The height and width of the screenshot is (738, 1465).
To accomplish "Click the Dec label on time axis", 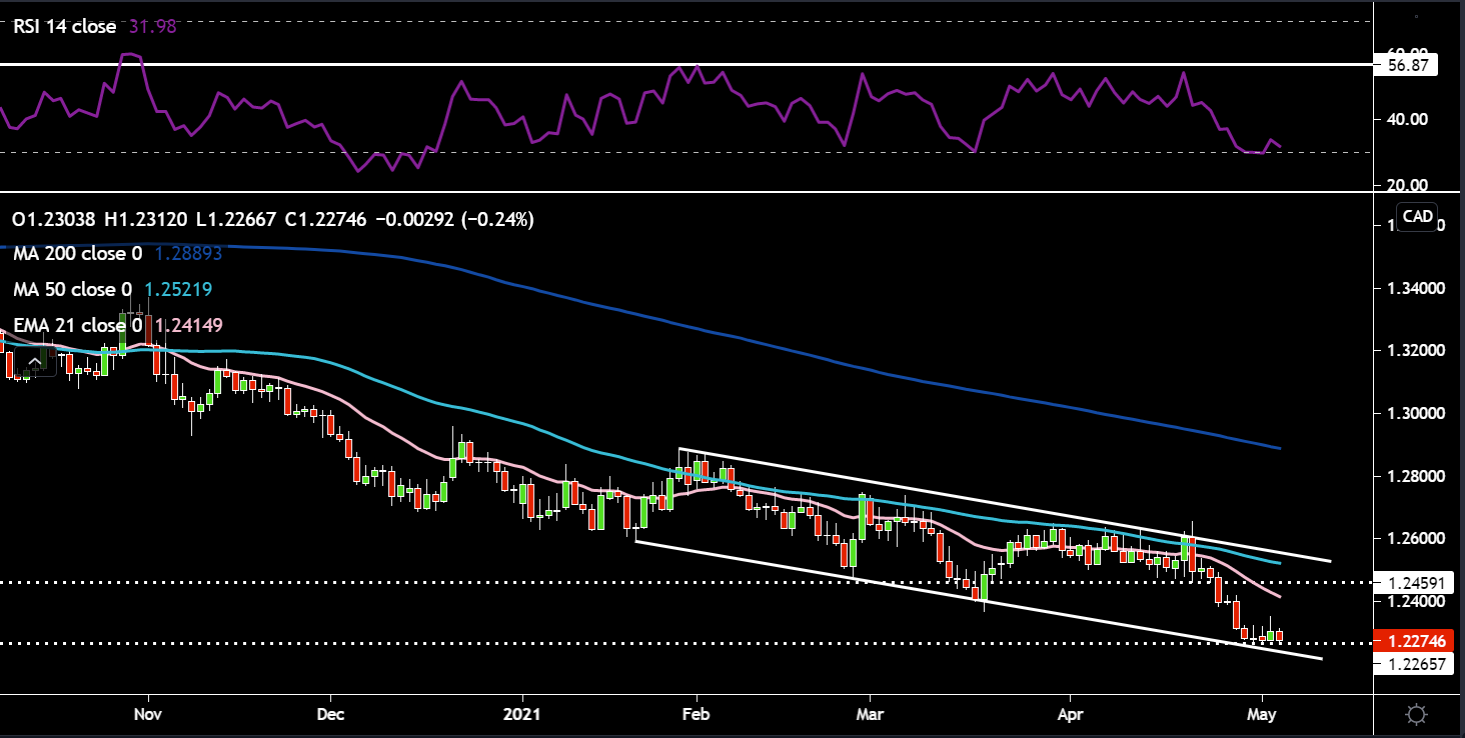I will [330, 715].
